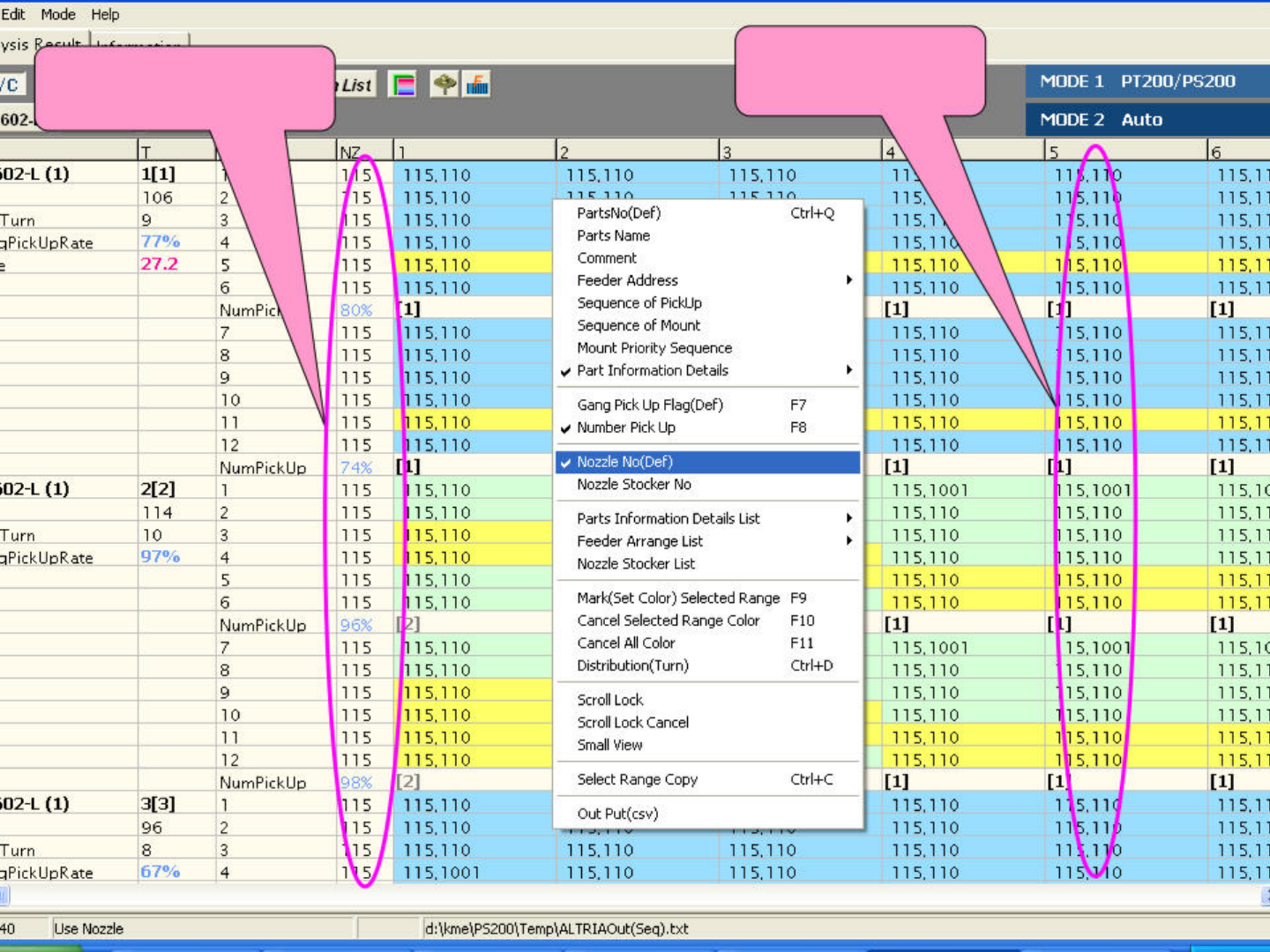Toggle the Number Pick Up option

[x=625, y=428]
